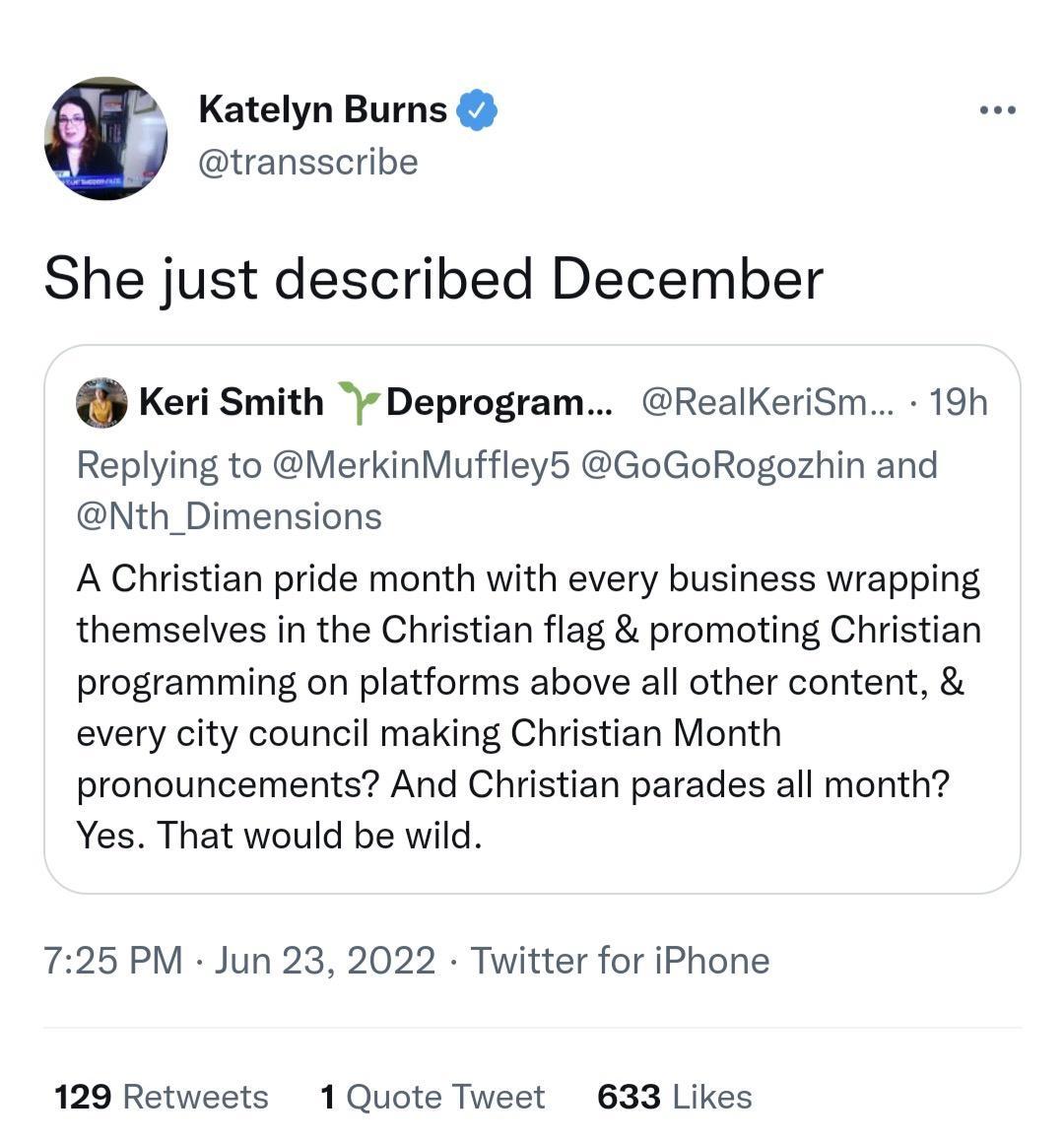
Task: View the 633 Likes list
Action: [673, 1097]
